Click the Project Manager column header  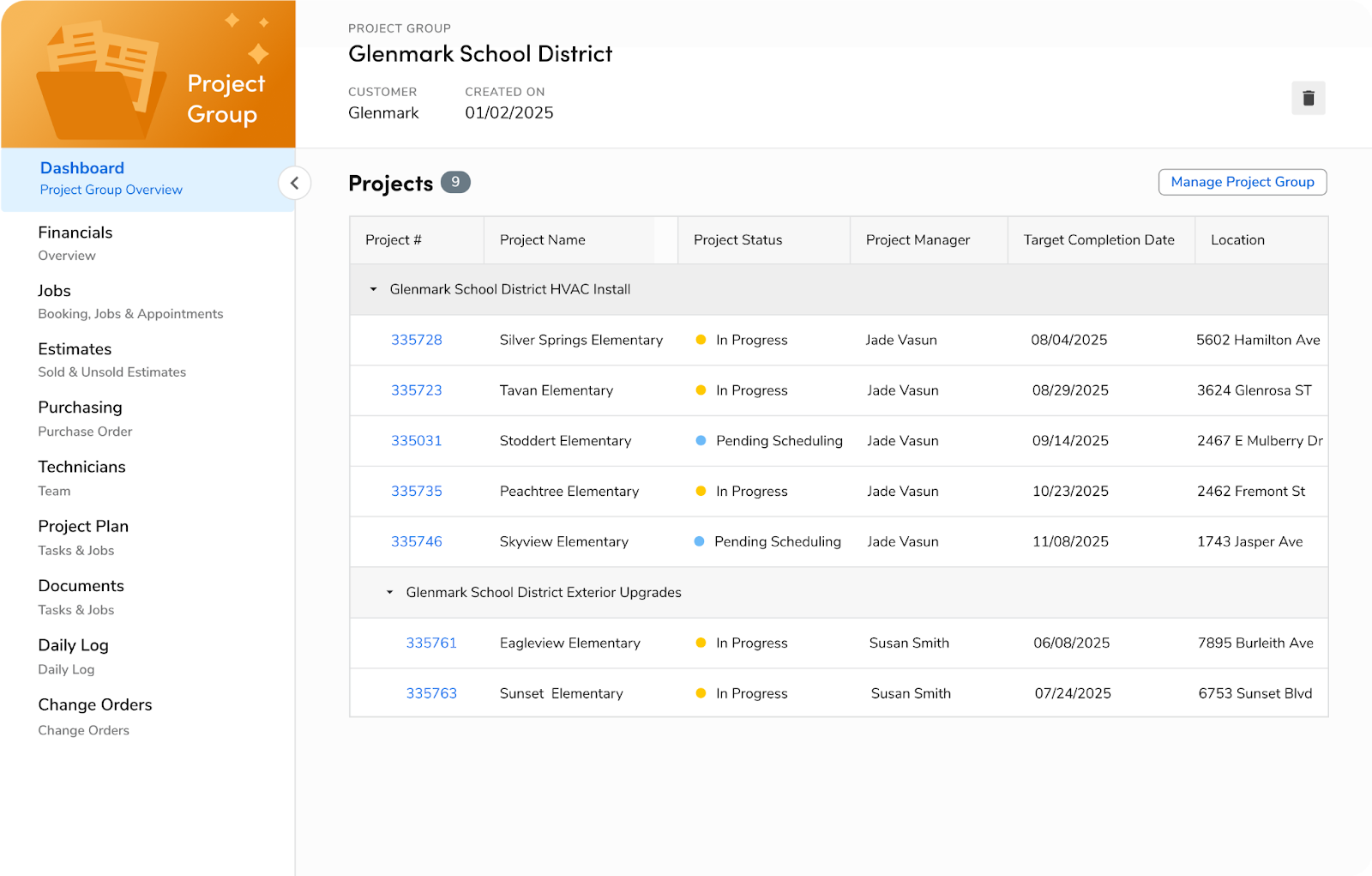click(929, 240)
